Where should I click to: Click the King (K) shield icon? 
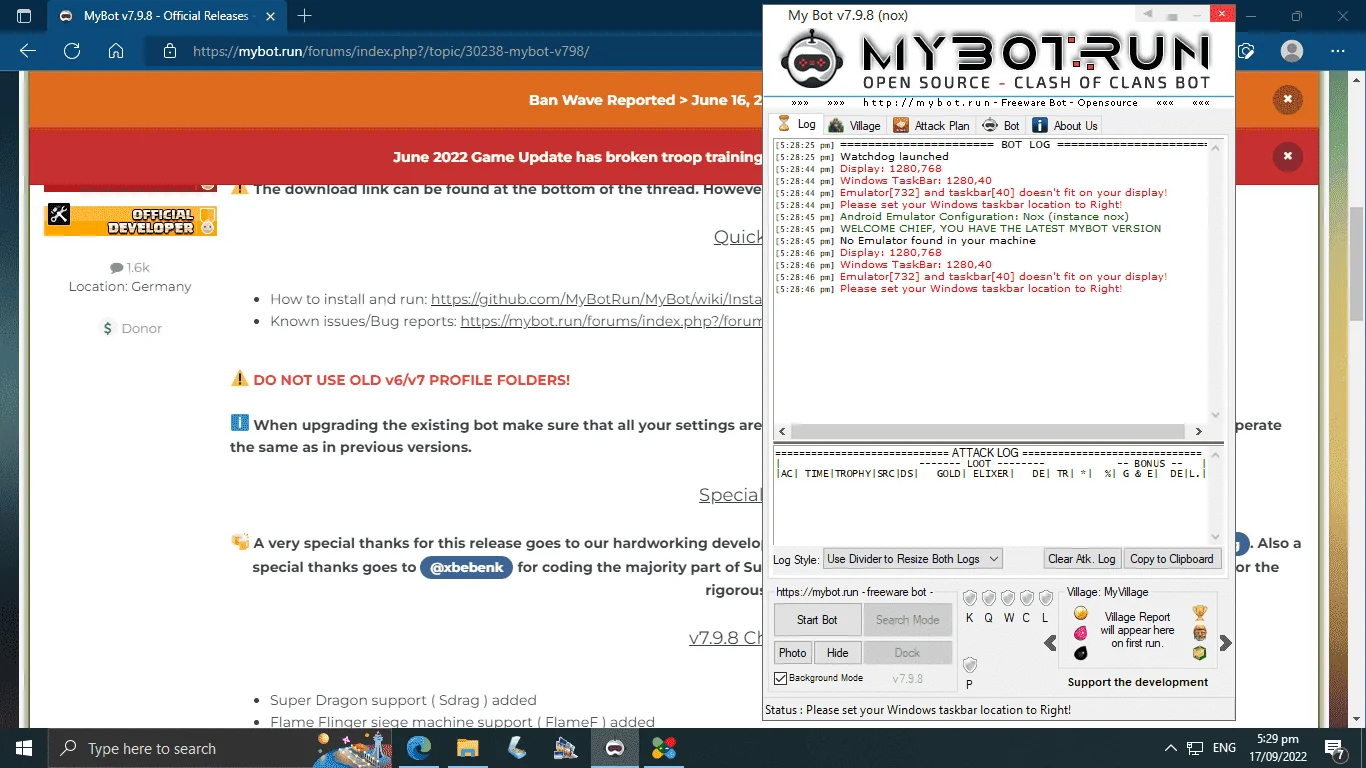(969, 598)
